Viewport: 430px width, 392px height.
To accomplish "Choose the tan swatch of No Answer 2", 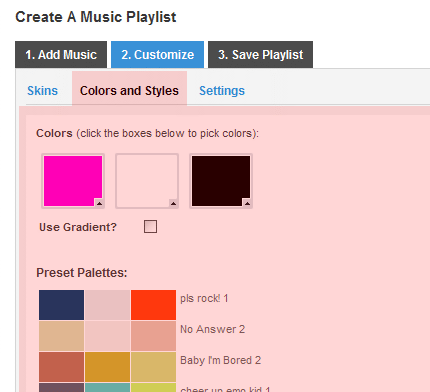I will click(61, 336).
